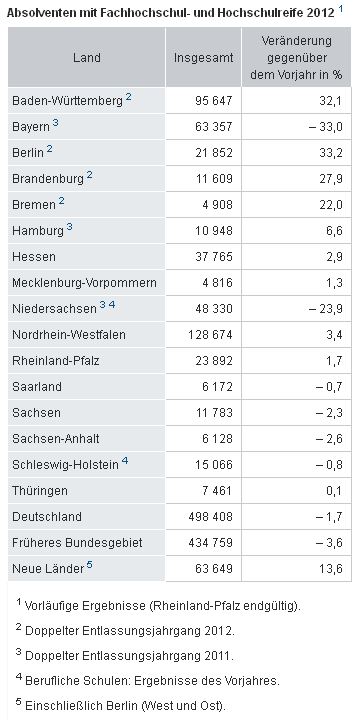
Task: Click footnote 2 next to Bremen
Action: pos(62,201)
